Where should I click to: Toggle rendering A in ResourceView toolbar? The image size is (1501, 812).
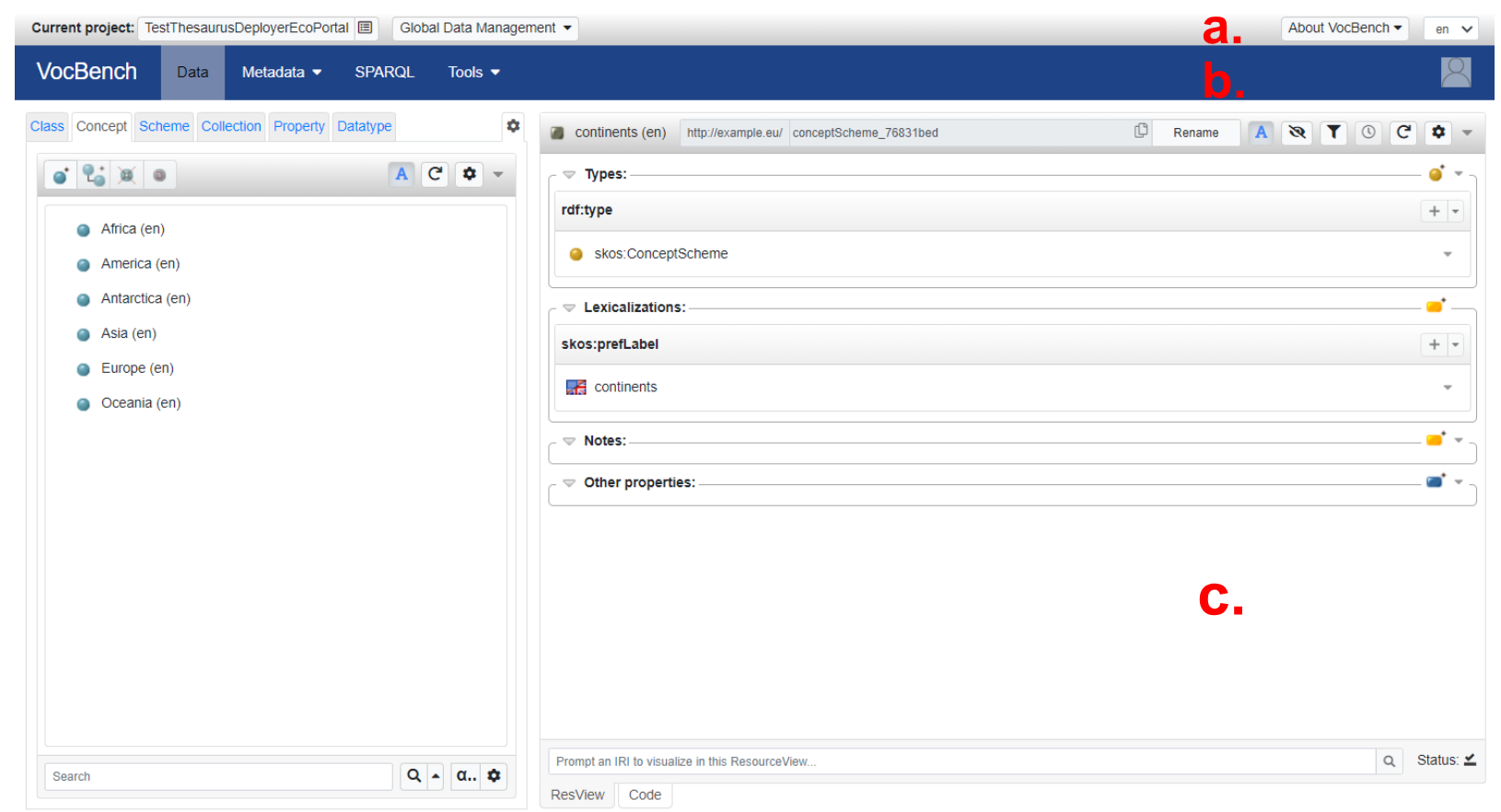point(1262,133)
